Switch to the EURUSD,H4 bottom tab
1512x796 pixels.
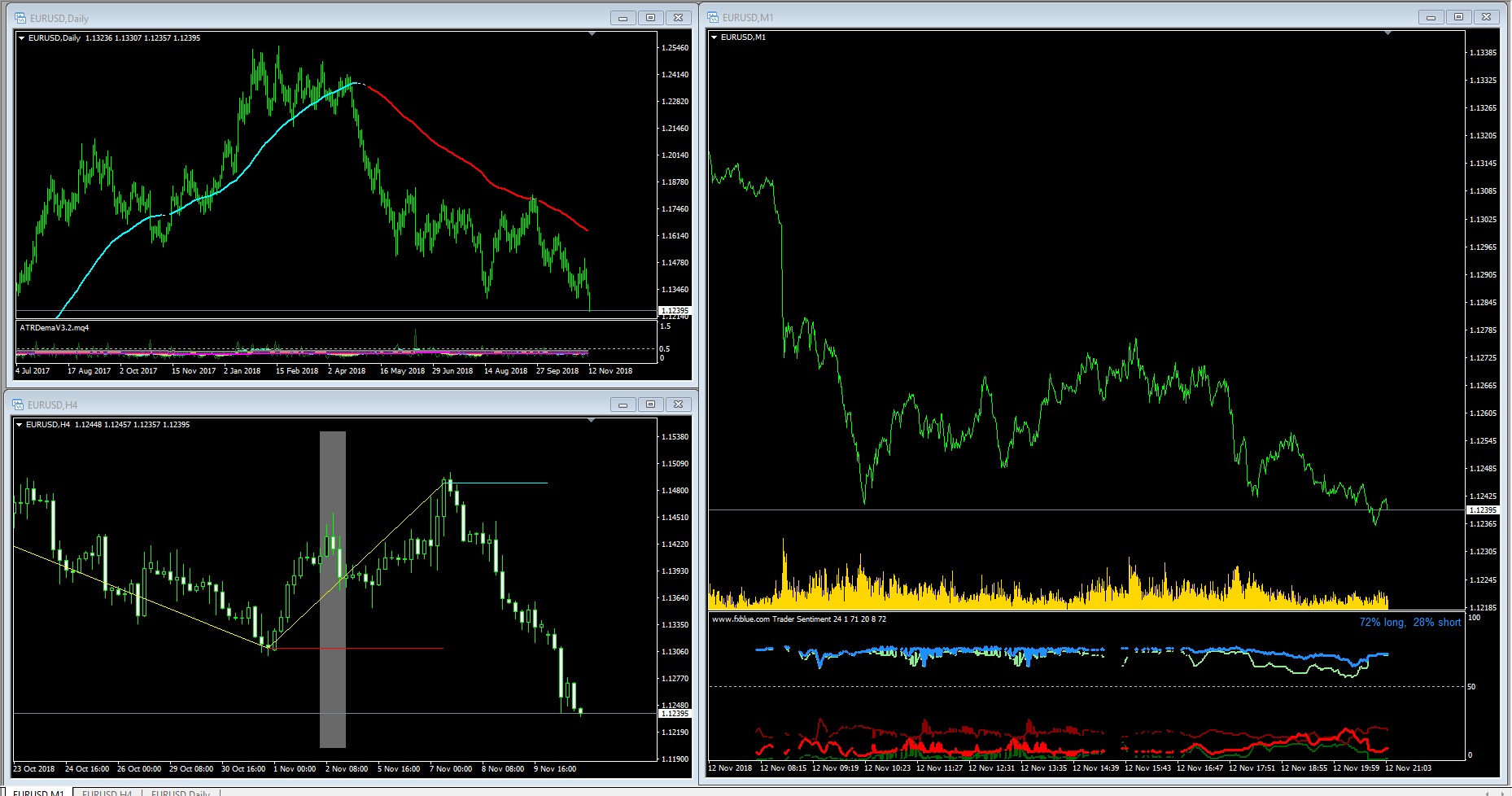click(x=107, y=792)
